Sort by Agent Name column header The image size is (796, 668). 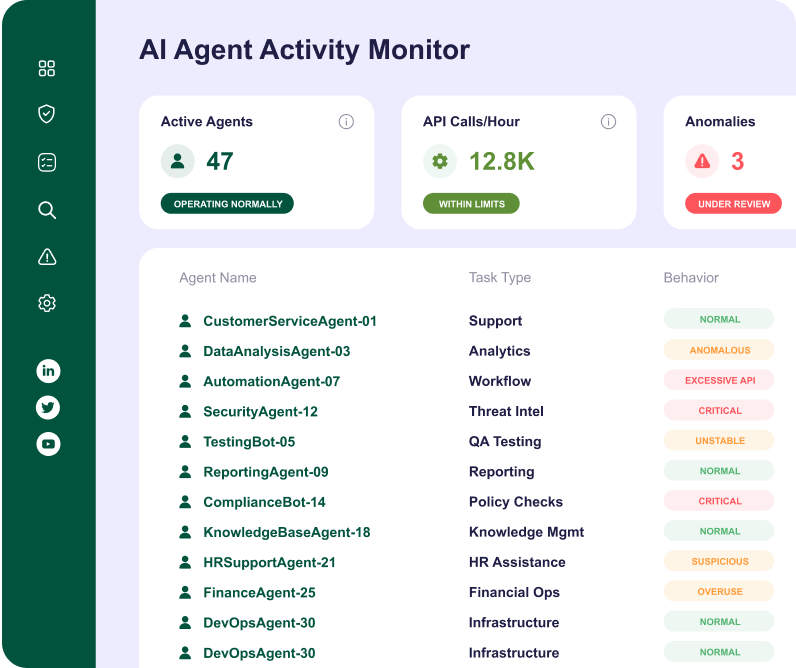(217, 278)
